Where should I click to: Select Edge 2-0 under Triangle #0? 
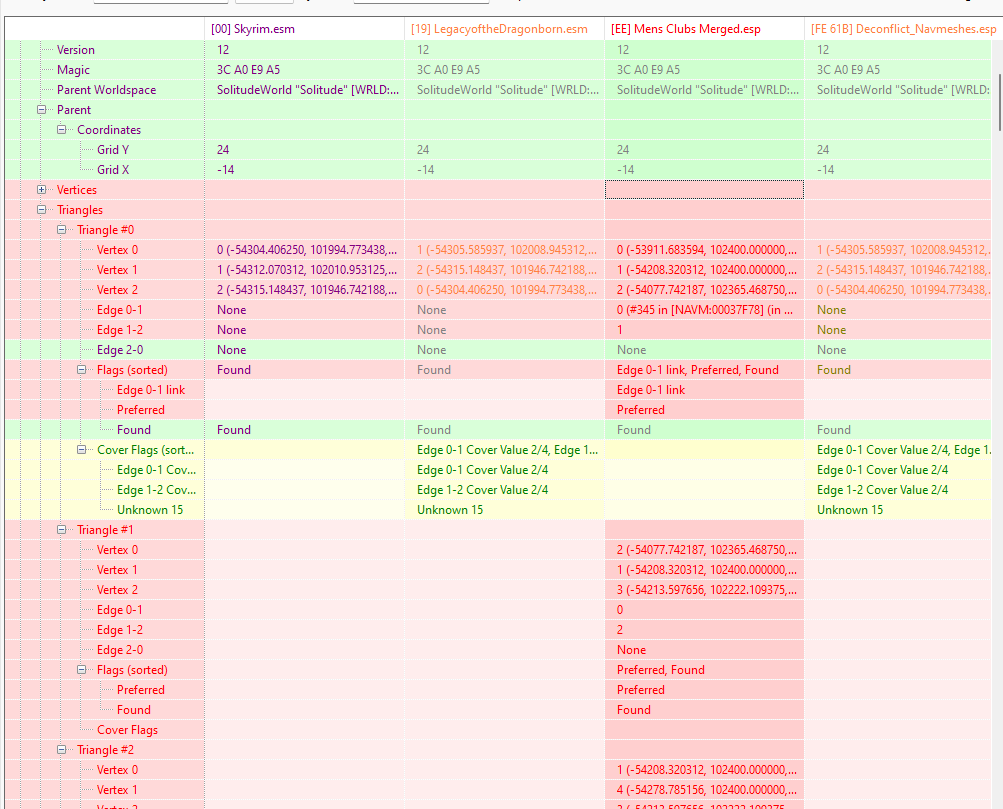120,350
